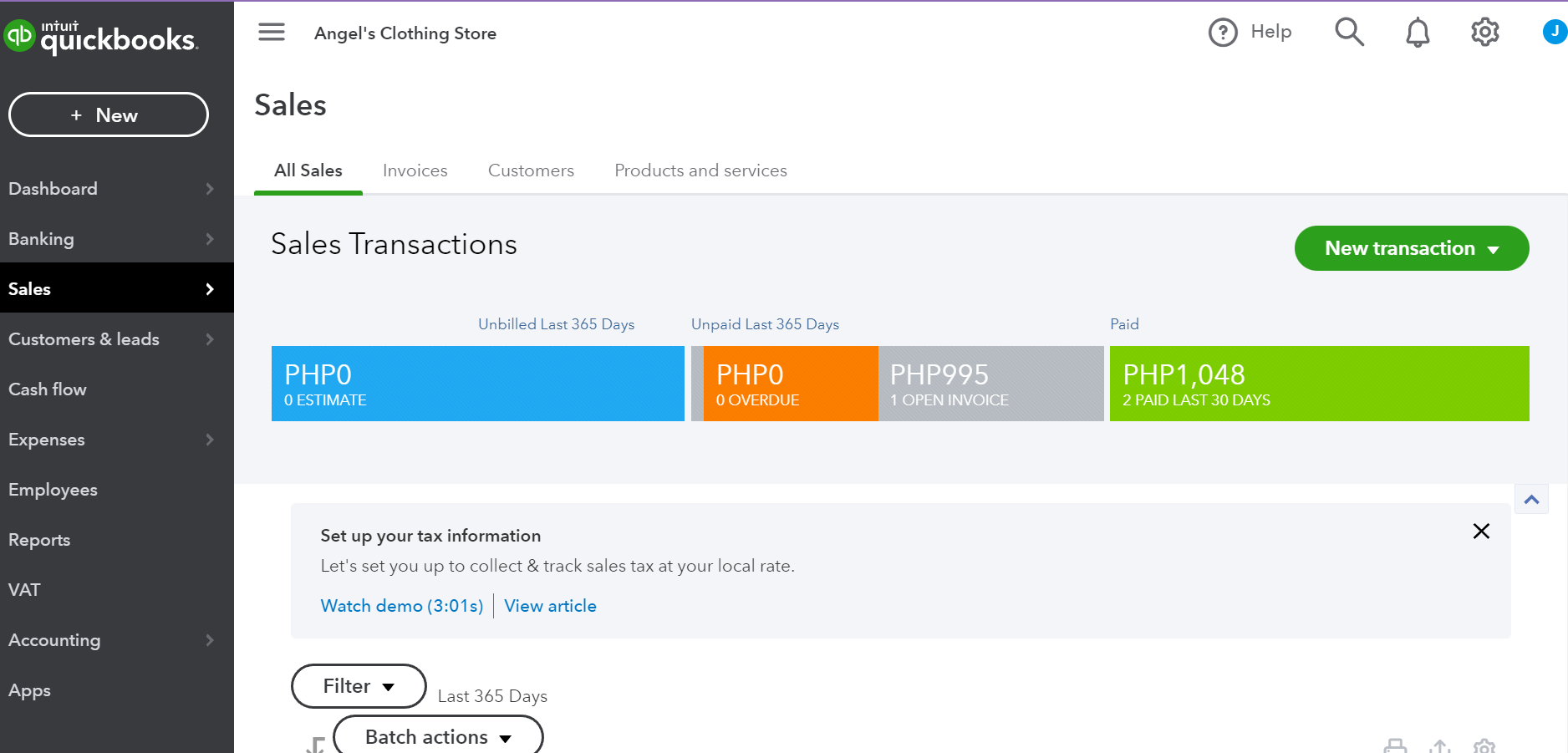This screenshot has height=753, width=1568.
Task: Expand Customers & leads submenu arrow
Action: 210,339
